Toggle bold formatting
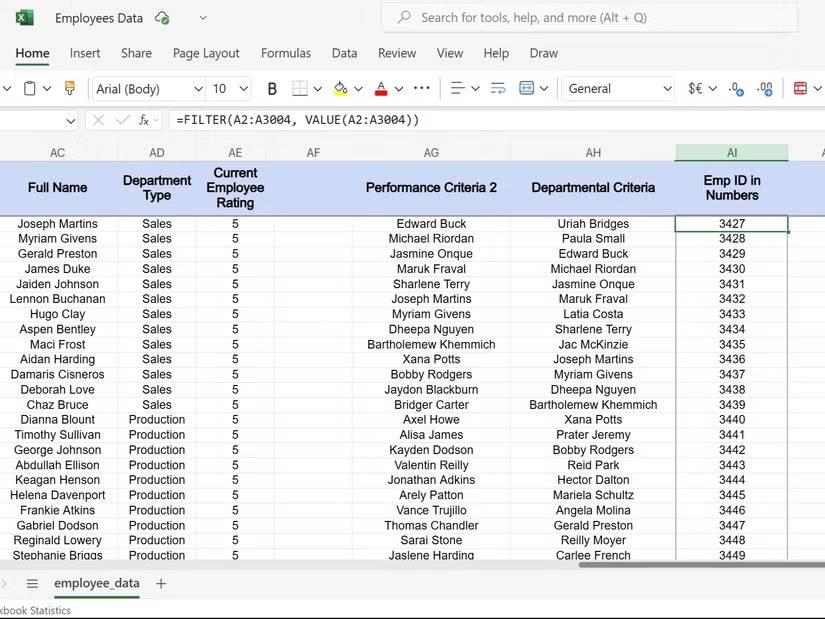The height and width of the screenshot is (619, 825). 272,89
